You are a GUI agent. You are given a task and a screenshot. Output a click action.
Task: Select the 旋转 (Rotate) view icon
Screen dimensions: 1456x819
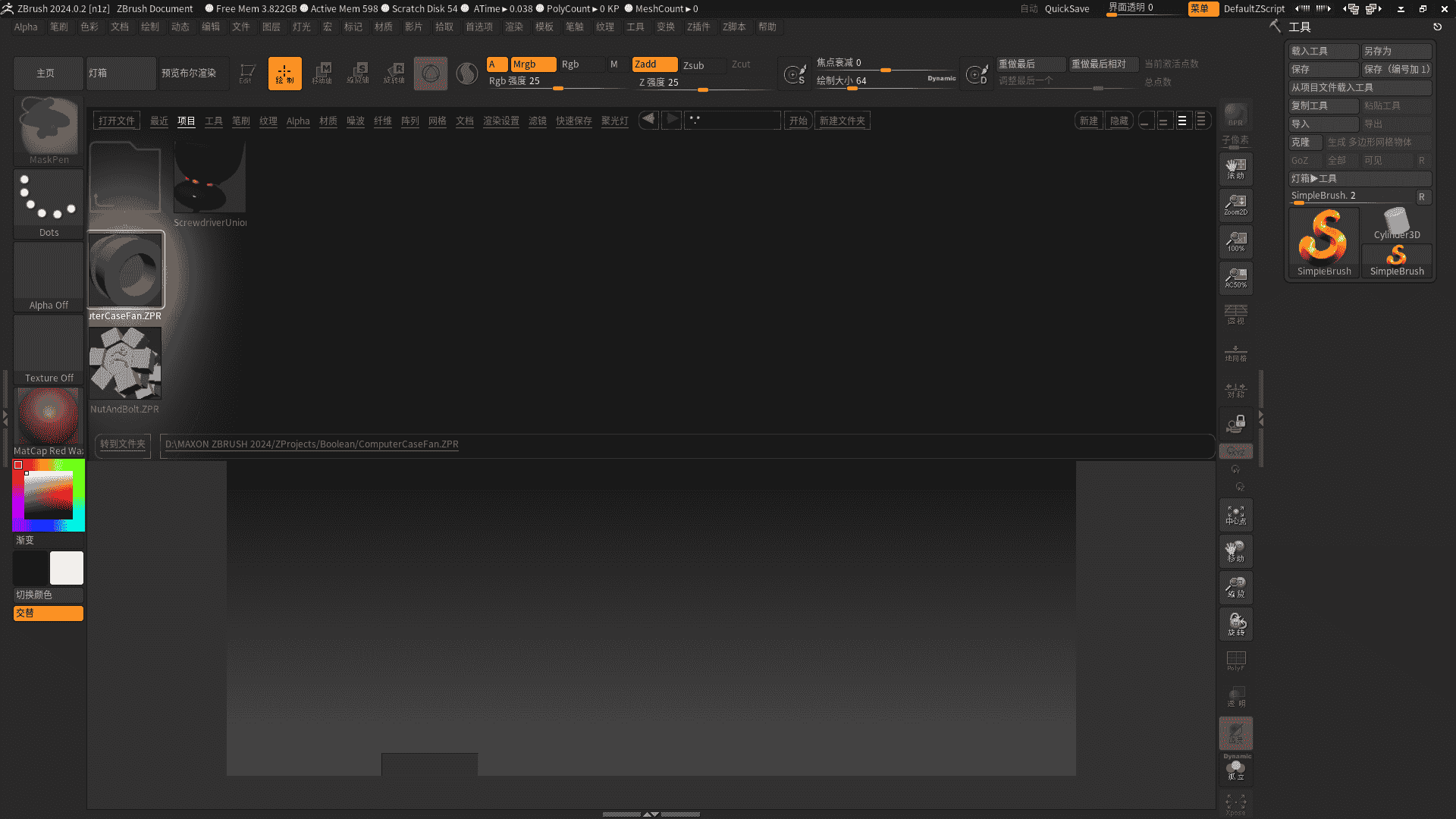pyautogui.click(x=1235, y=623)
